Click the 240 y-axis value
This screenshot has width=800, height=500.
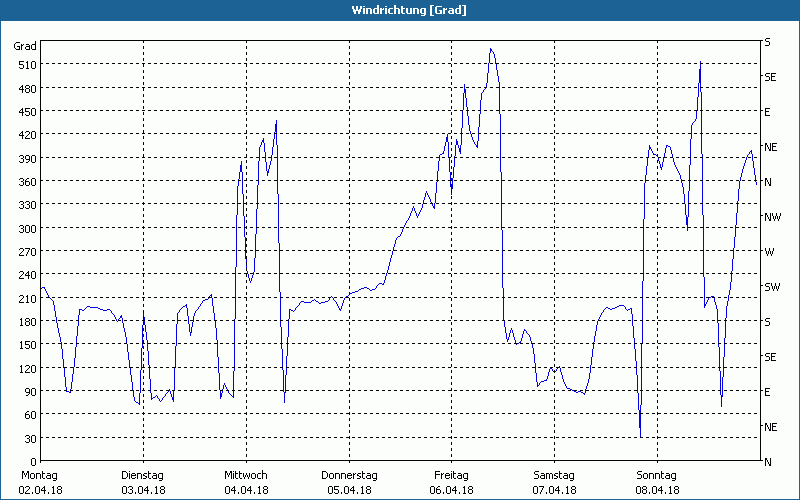pyautogui.click(x=28, y=276)
